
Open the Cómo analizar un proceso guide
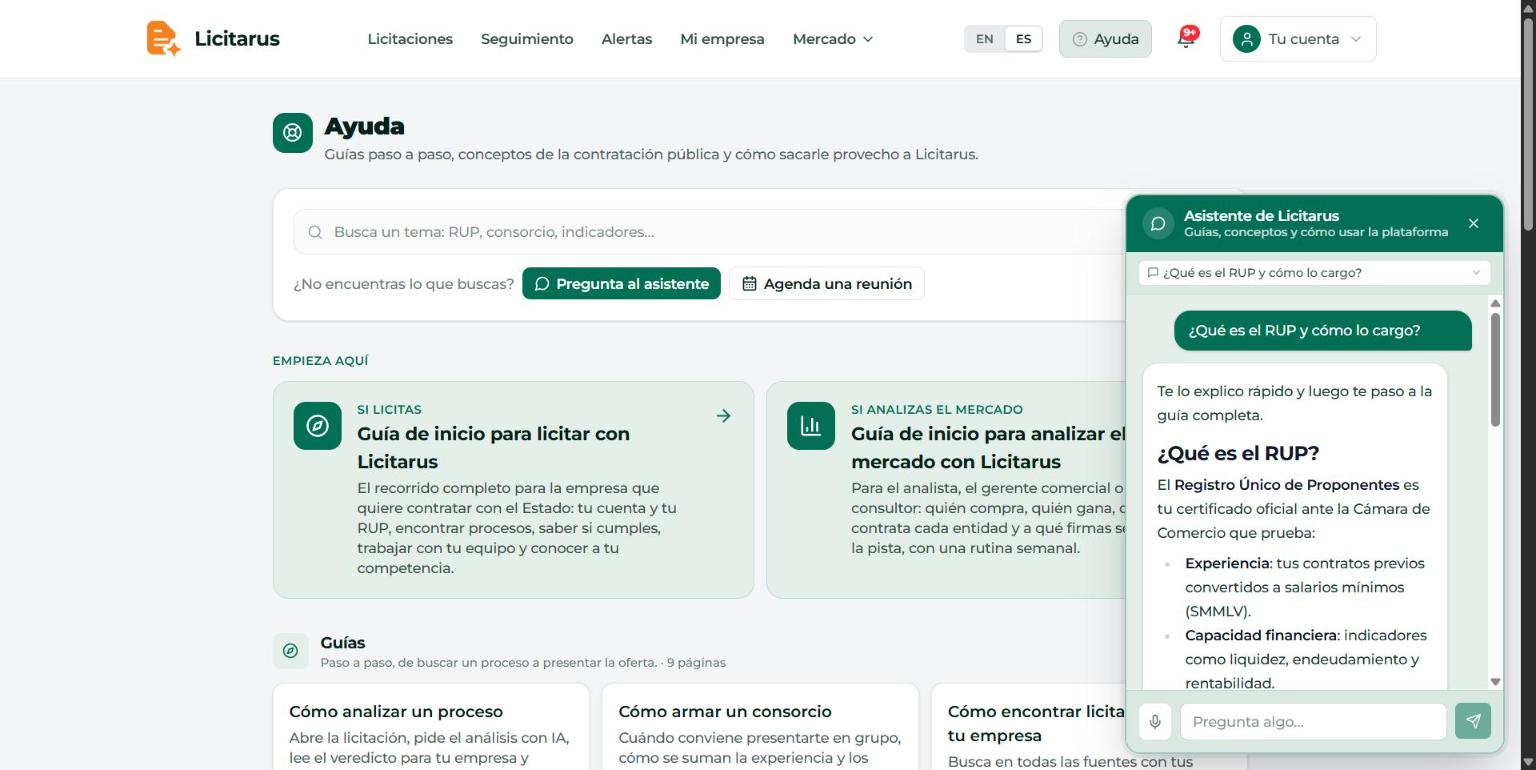[431, 727]
